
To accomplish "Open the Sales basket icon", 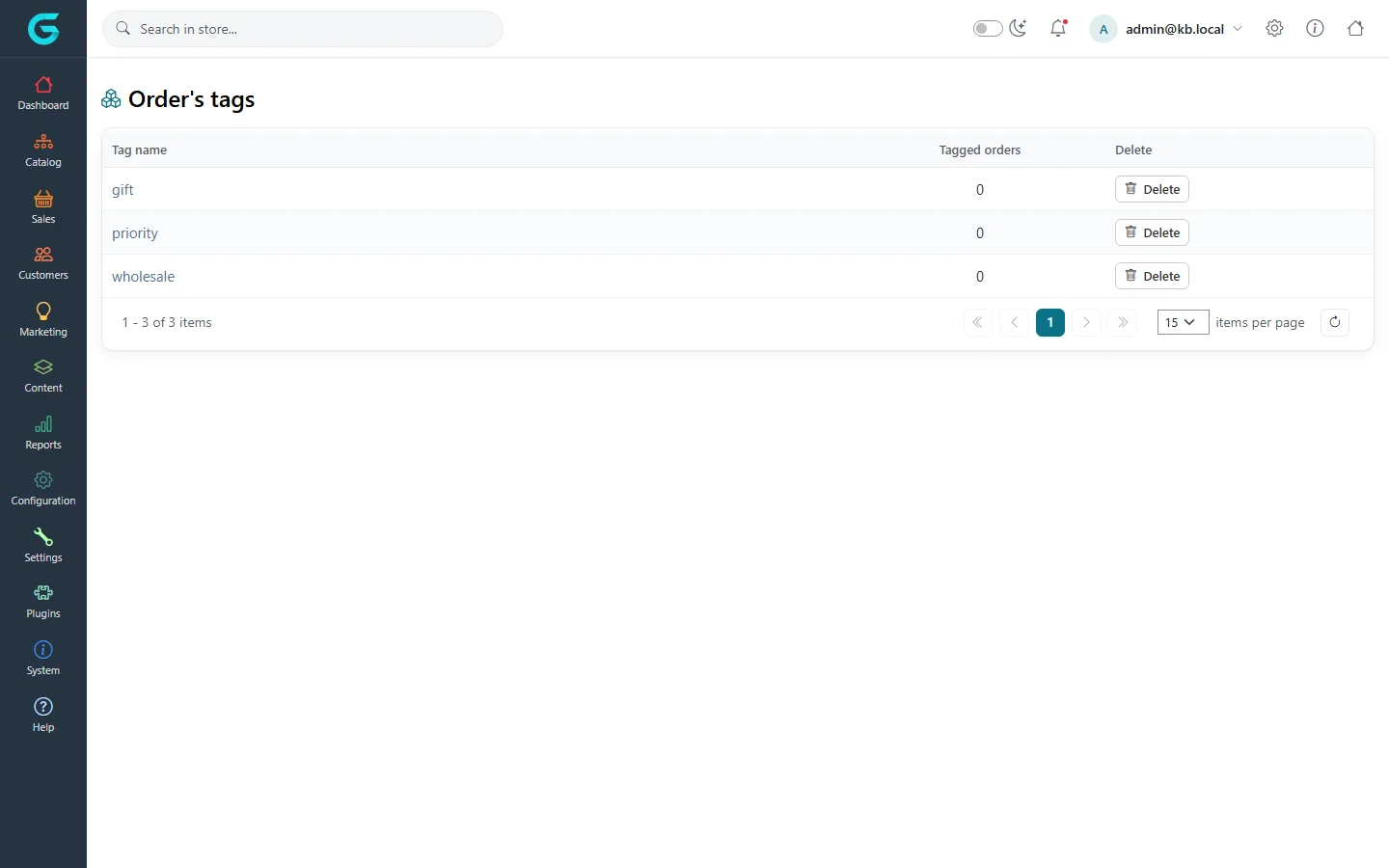I will [x=43, y=199].
